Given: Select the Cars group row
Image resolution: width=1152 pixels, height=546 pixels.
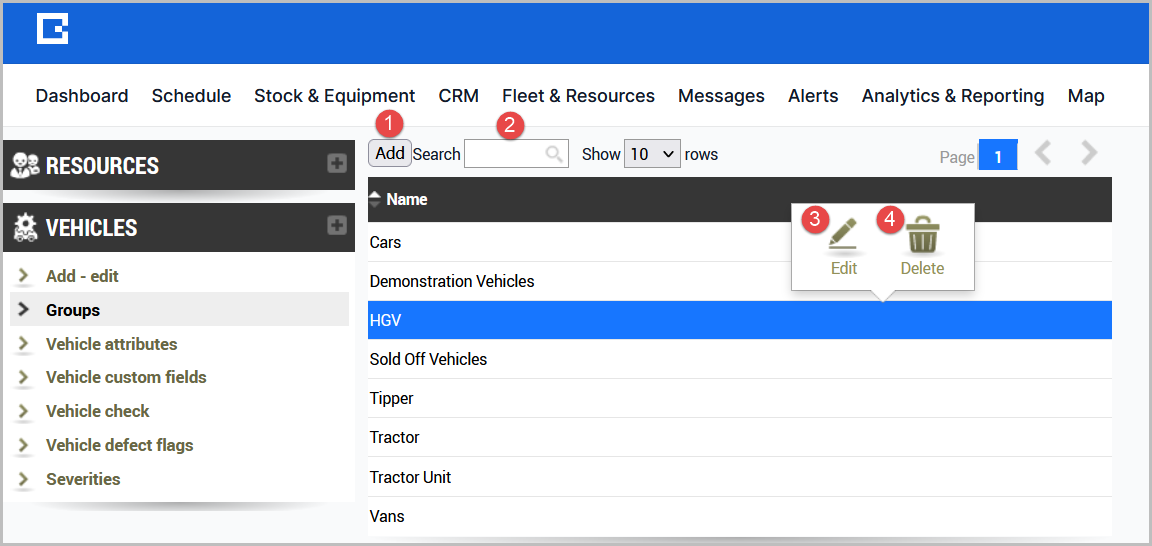Looking at the screenshot, I should click(739, 242).
